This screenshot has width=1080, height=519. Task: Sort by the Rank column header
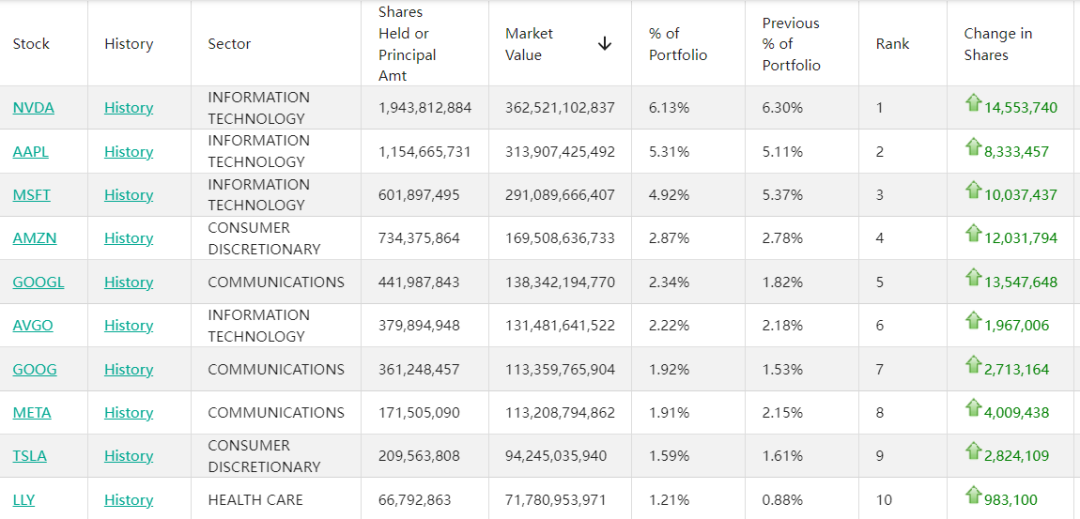(x=892, y=44)
